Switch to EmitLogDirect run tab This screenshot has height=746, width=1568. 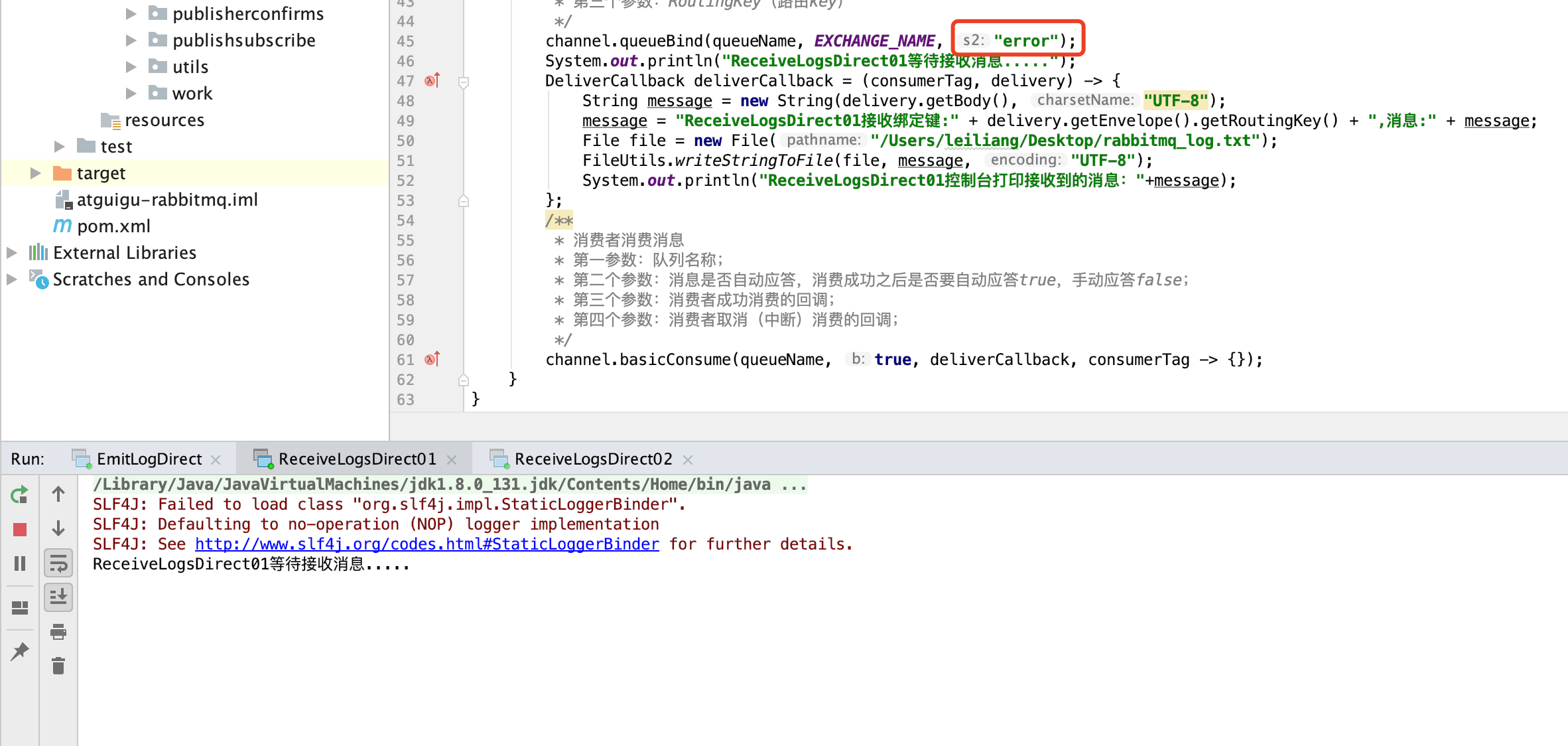point(149,459)
